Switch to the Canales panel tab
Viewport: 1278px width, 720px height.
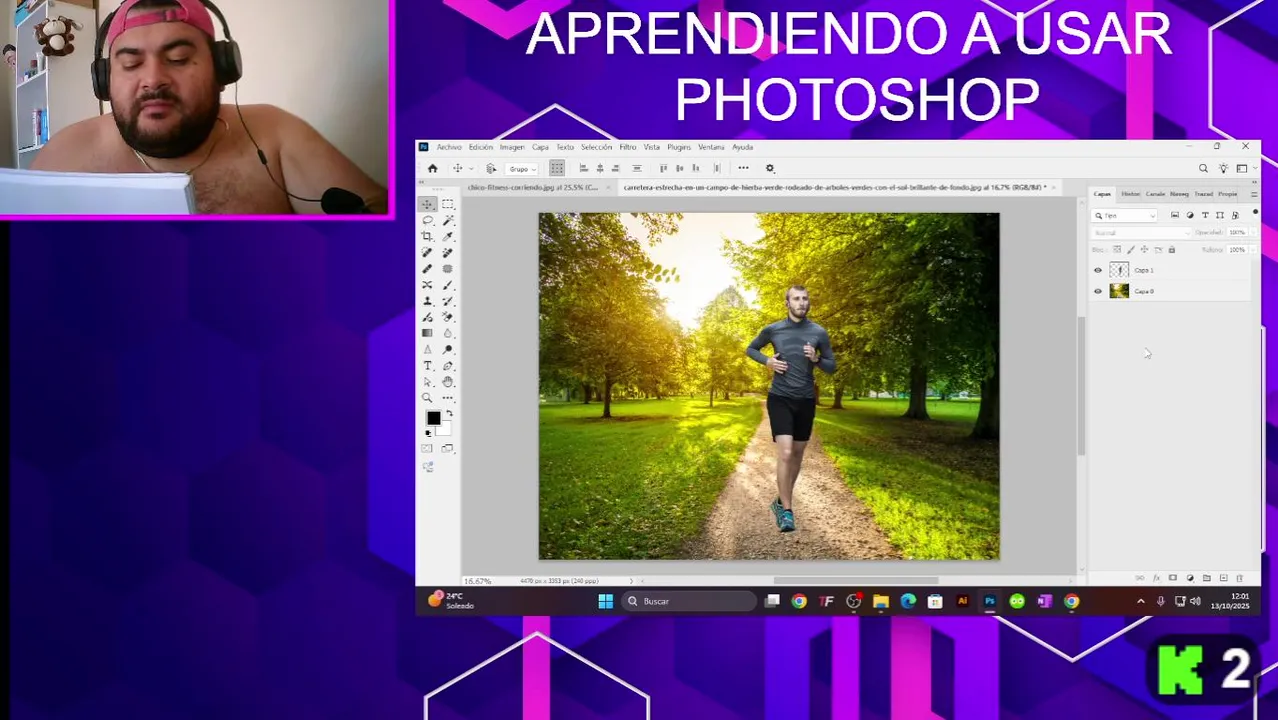coord(1155,194)
